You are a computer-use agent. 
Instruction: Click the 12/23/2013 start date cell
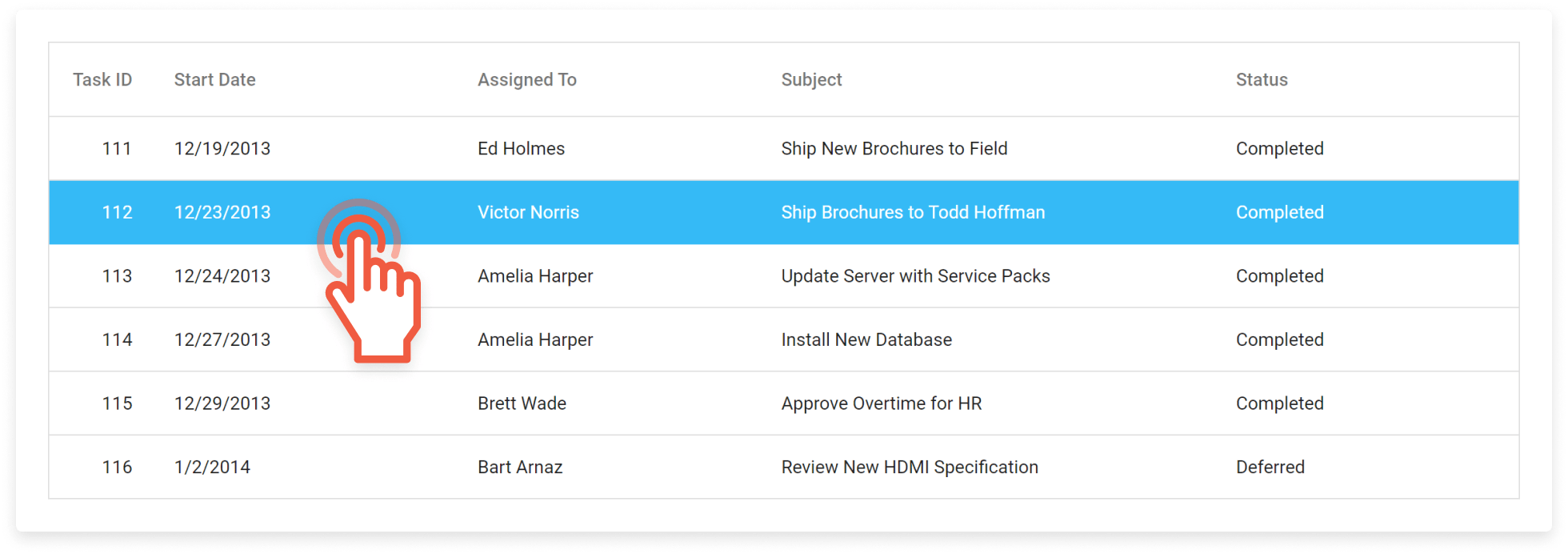pyautogui.click(x=222, y=213)
